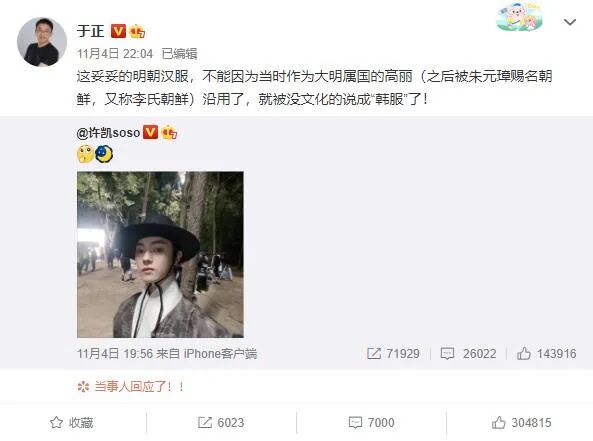Click the repost icon showing 71929
The width and height of the screenshot is (593, 441).
374,353
